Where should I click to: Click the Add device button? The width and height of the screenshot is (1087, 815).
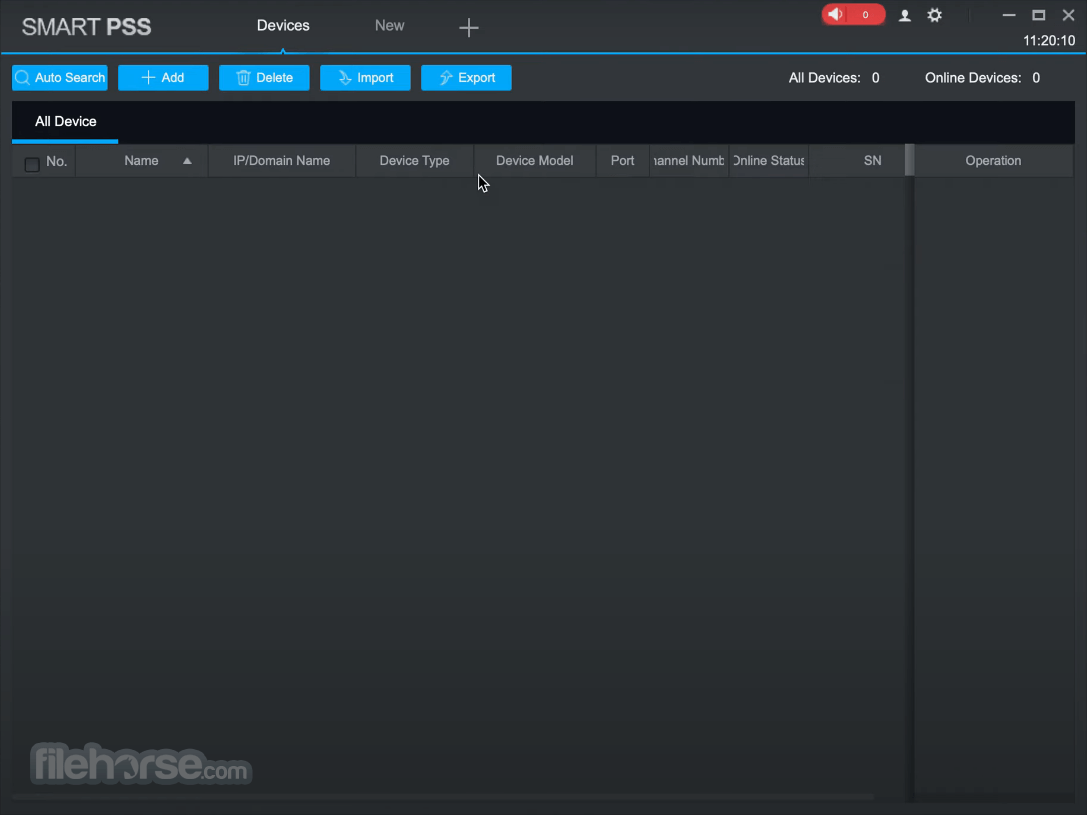[x=163, y=78]
